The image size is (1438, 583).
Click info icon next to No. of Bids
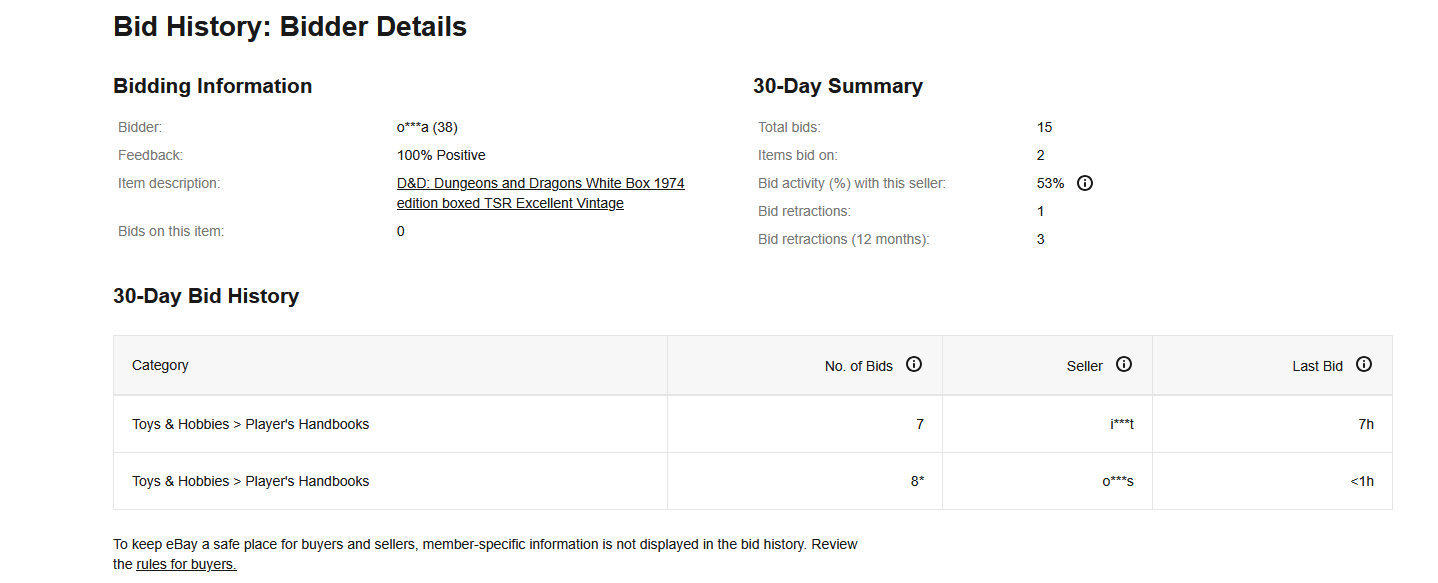(914, 364)
